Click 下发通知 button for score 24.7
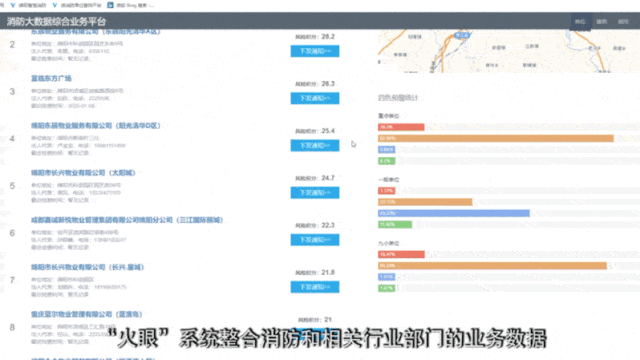The width and height of the screenshot is (640, 360). point(315,193)
